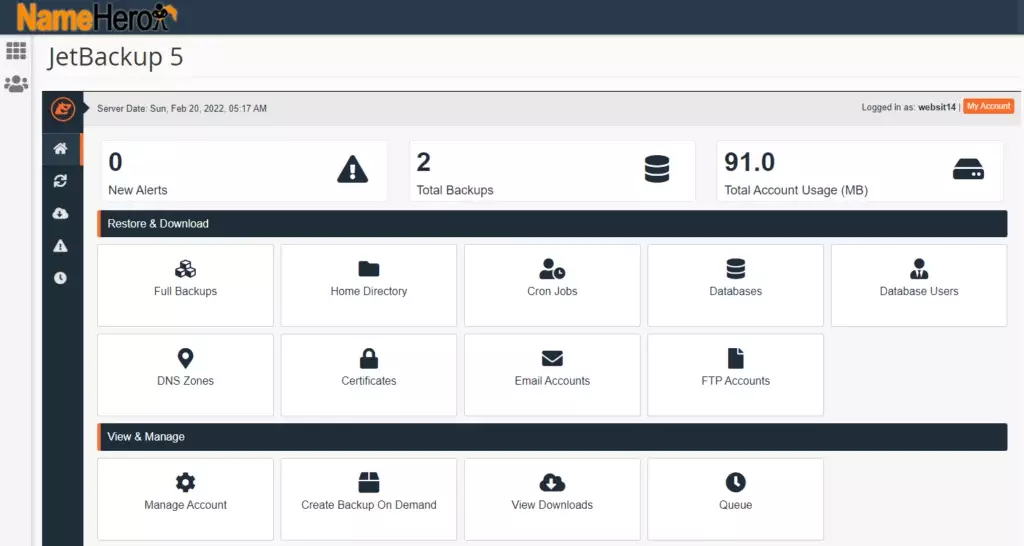Open the Full Backups tile
1024x546 pixels.
(x=185, y=285)
